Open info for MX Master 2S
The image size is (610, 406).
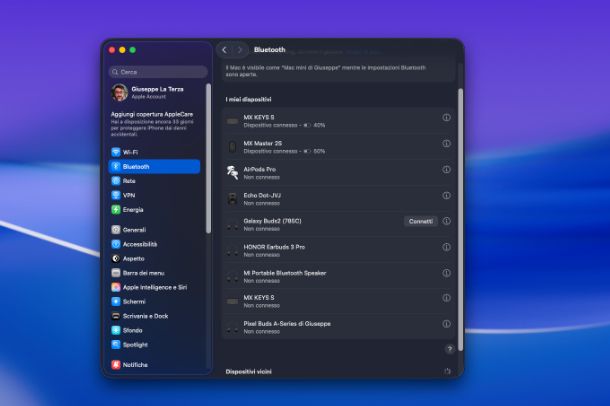(446, 144)
